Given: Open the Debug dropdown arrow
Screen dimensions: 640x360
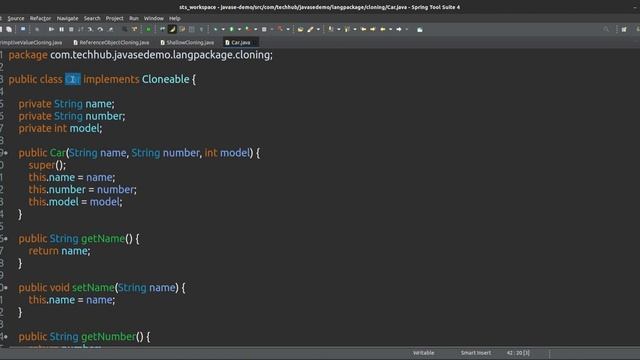Looking at the screenshot, I should 223,29.
